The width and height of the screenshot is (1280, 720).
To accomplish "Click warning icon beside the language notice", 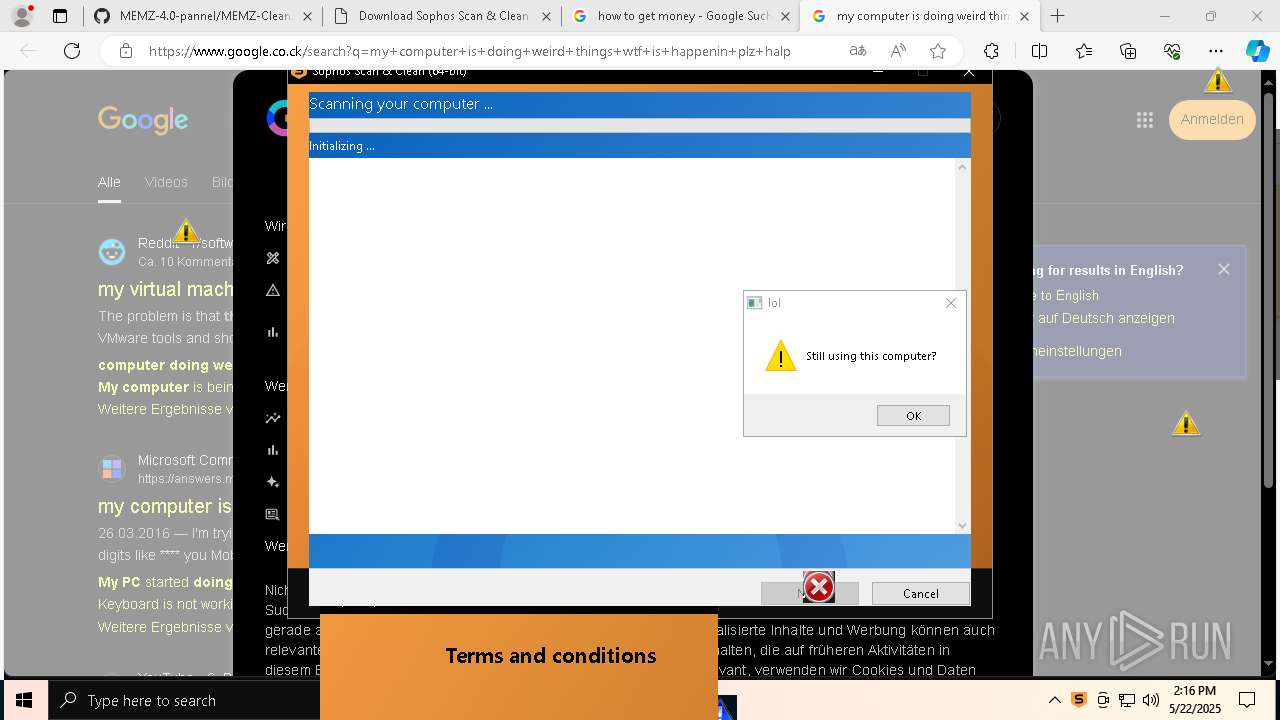I will click(x=1186, y=423).
